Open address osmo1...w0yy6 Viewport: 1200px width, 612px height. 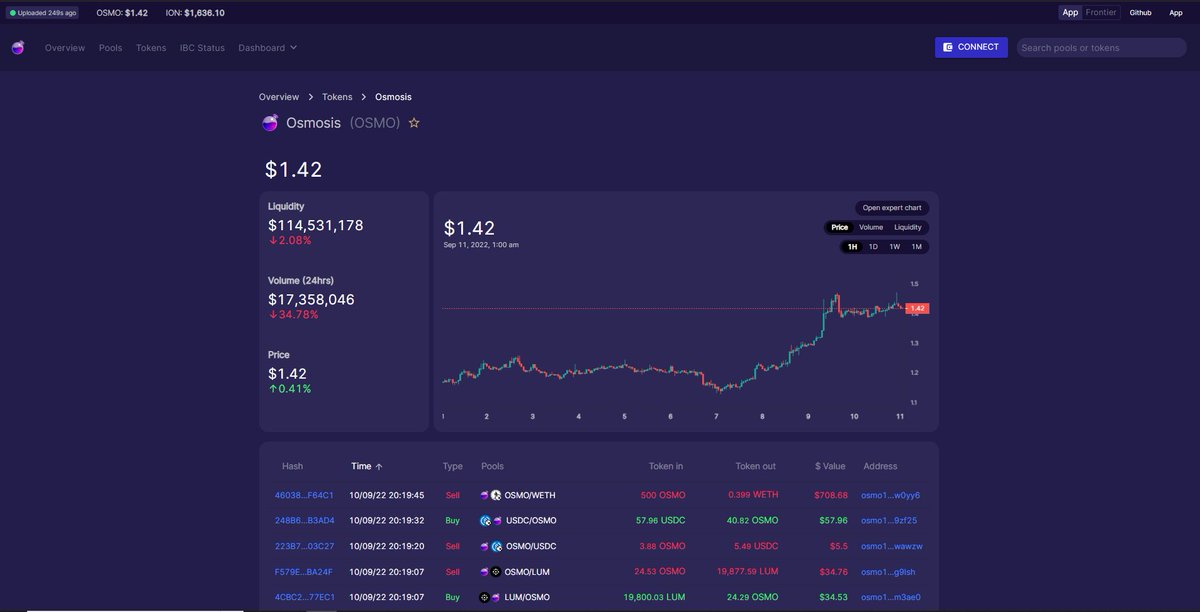click(x=891, y=495)
